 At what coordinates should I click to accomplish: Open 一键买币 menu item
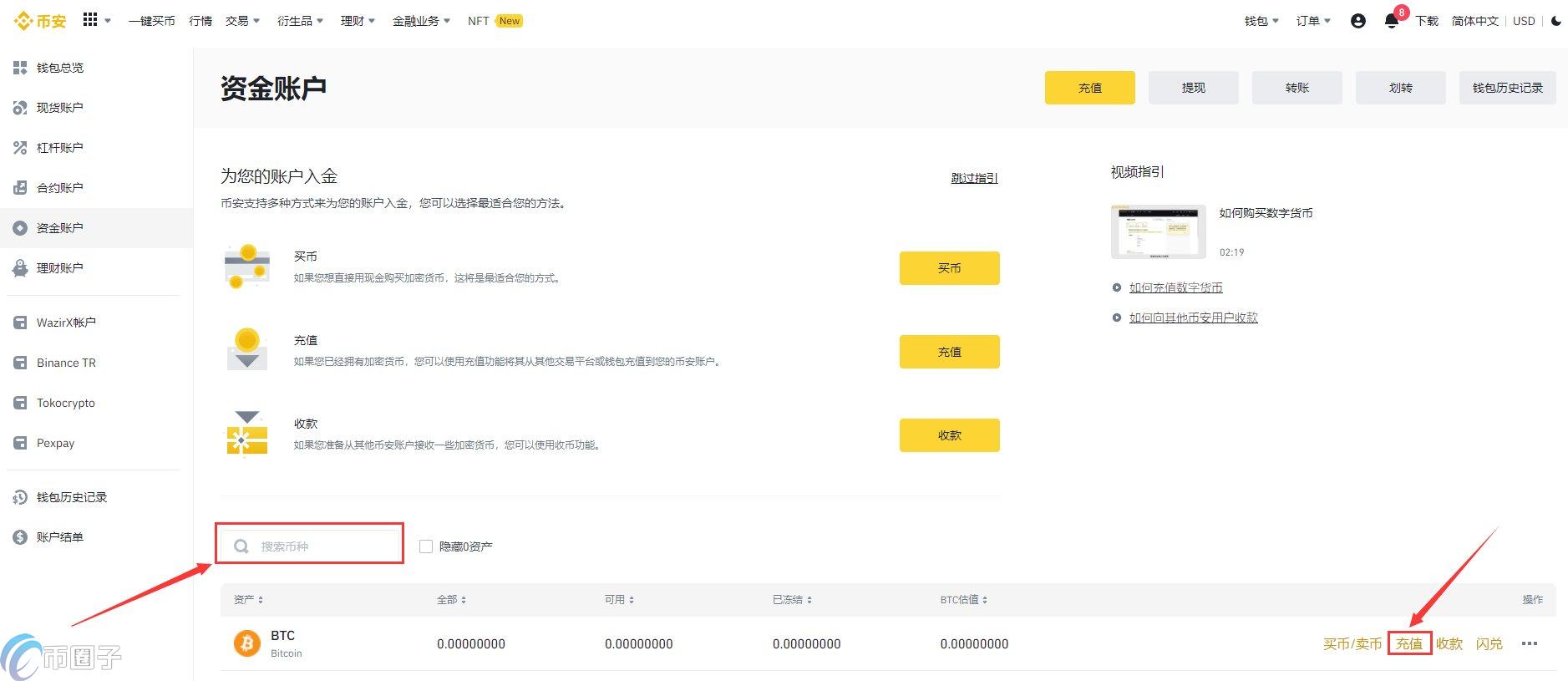(152, 21)
